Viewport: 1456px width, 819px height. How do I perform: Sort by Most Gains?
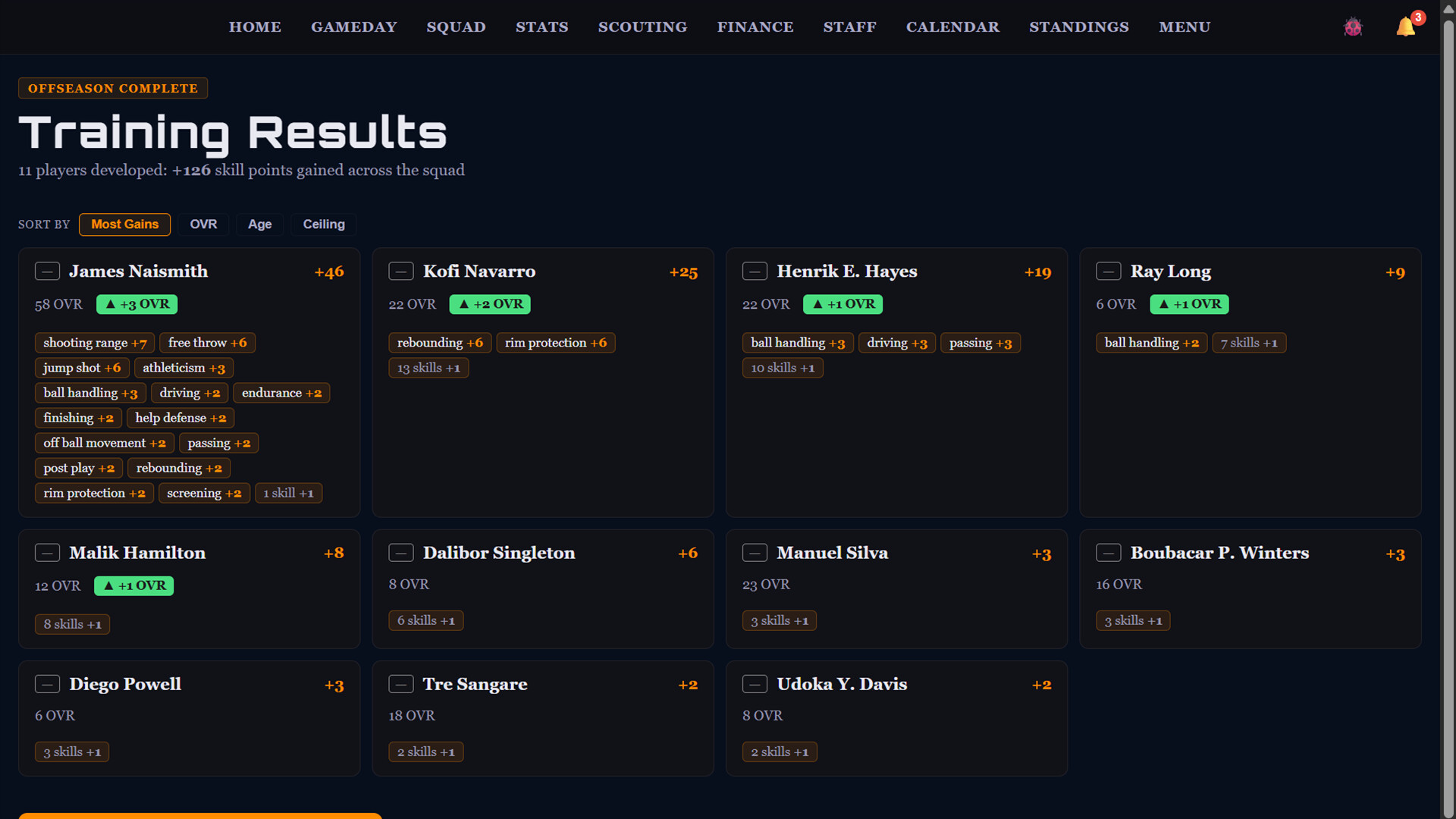[x=124, y=224]
